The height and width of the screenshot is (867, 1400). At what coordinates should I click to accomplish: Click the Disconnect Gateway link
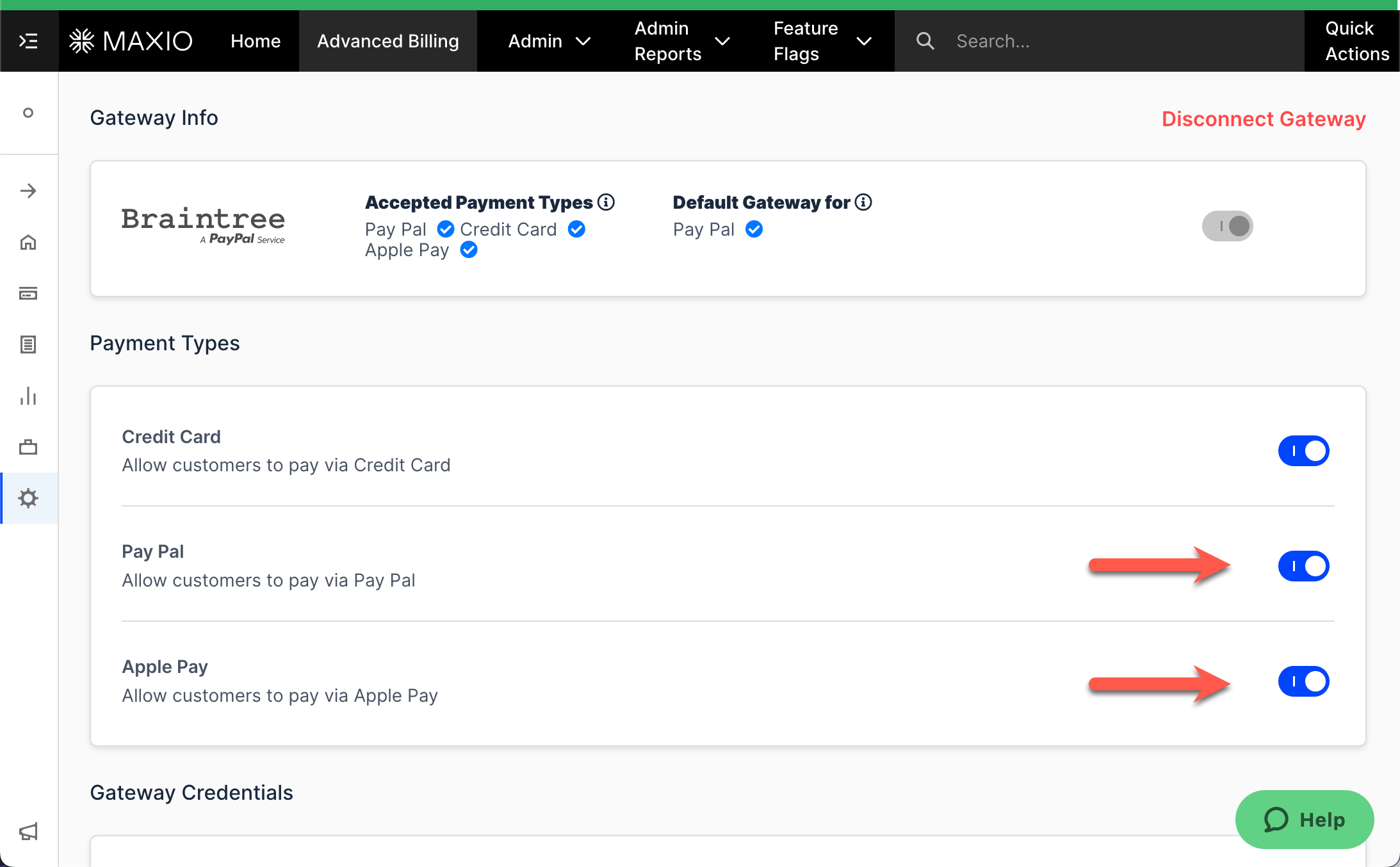pos(1263,118)
